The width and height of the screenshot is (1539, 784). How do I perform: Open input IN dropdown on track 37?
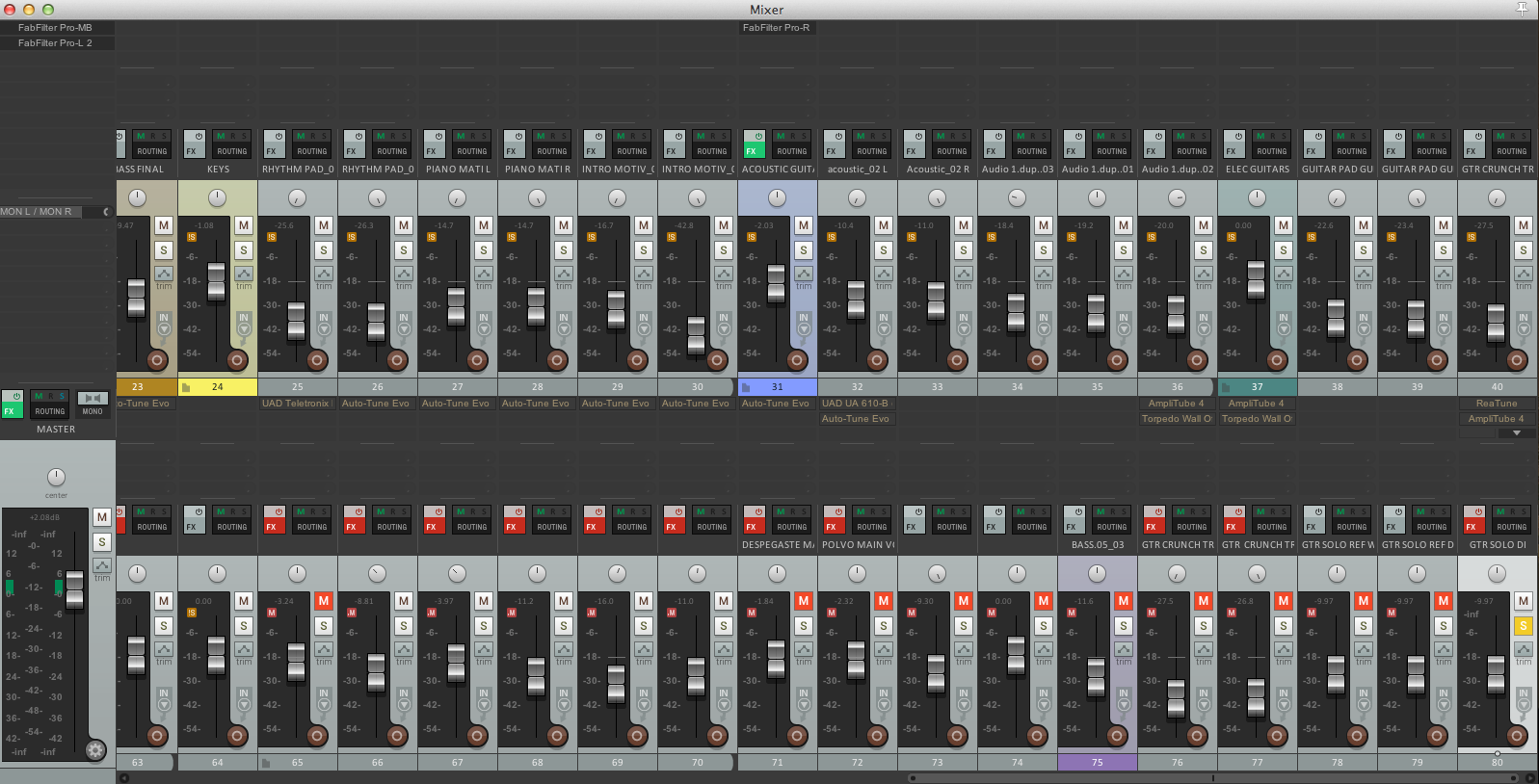[1284, 323]
